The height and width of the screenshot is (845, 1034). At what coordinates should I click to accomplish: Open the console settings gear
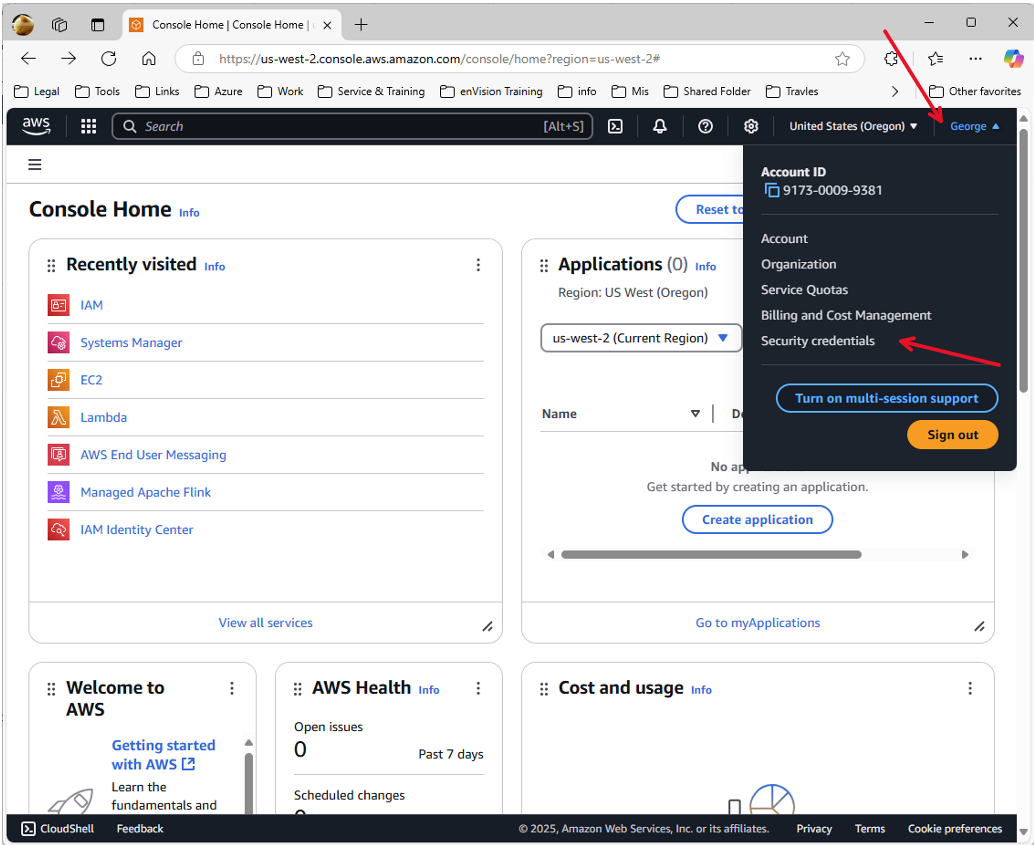(x=750, y=126)
